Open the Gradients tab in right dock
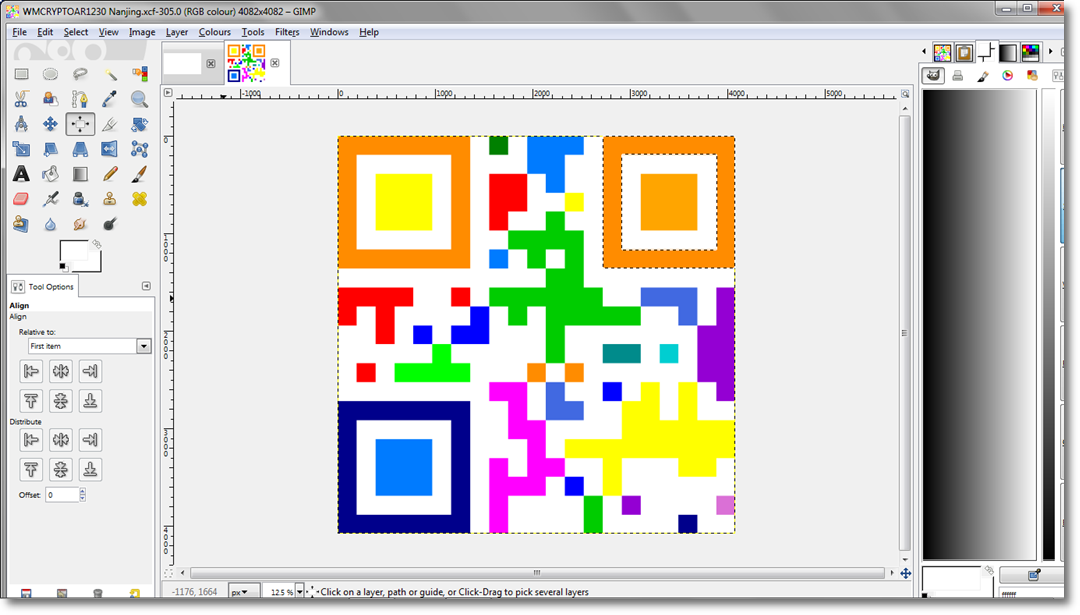Screen dimensions: 1080x615 pos(1008,52)
